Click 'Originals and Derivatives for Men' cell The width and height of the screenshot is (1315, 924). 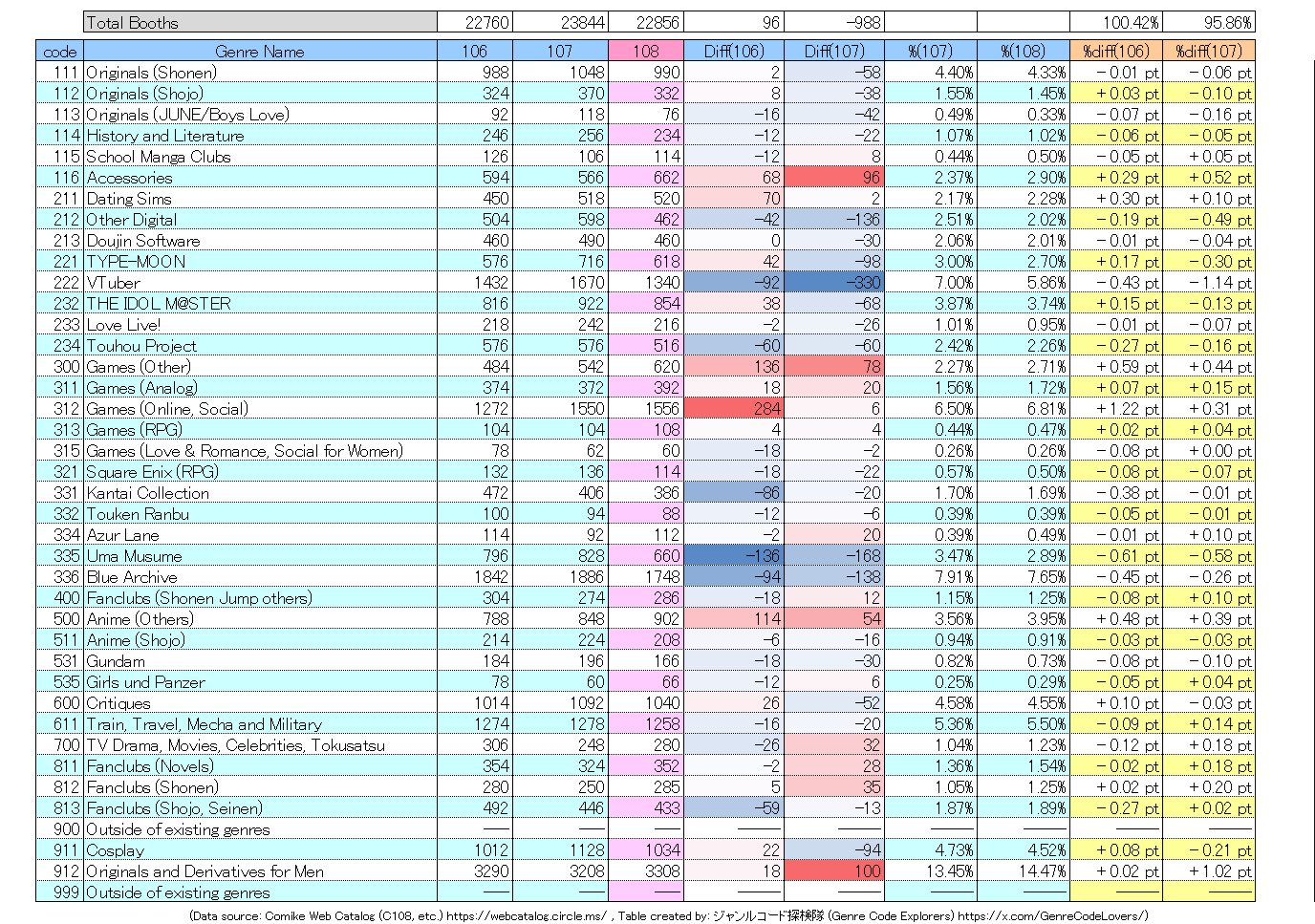(260, 871)
